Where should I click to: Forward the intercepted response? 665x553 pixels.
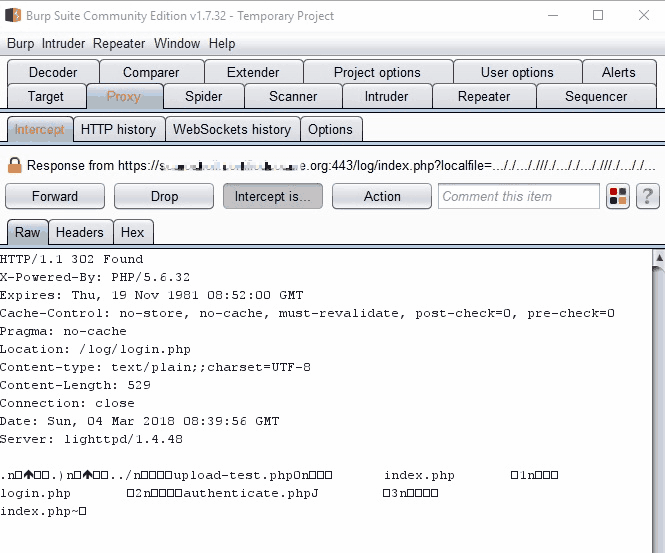click(x=55, y=196)
